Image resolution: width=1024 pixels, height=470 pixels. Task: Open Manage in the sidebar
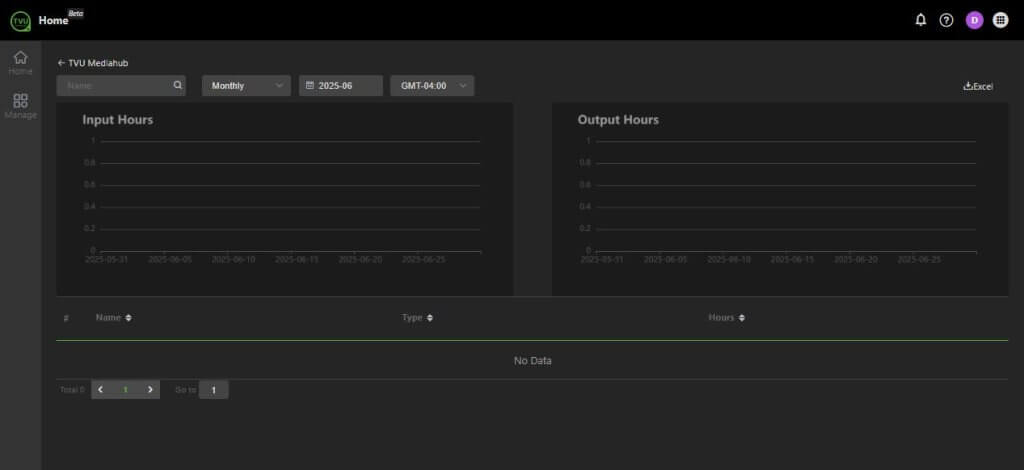click(20, 106)
